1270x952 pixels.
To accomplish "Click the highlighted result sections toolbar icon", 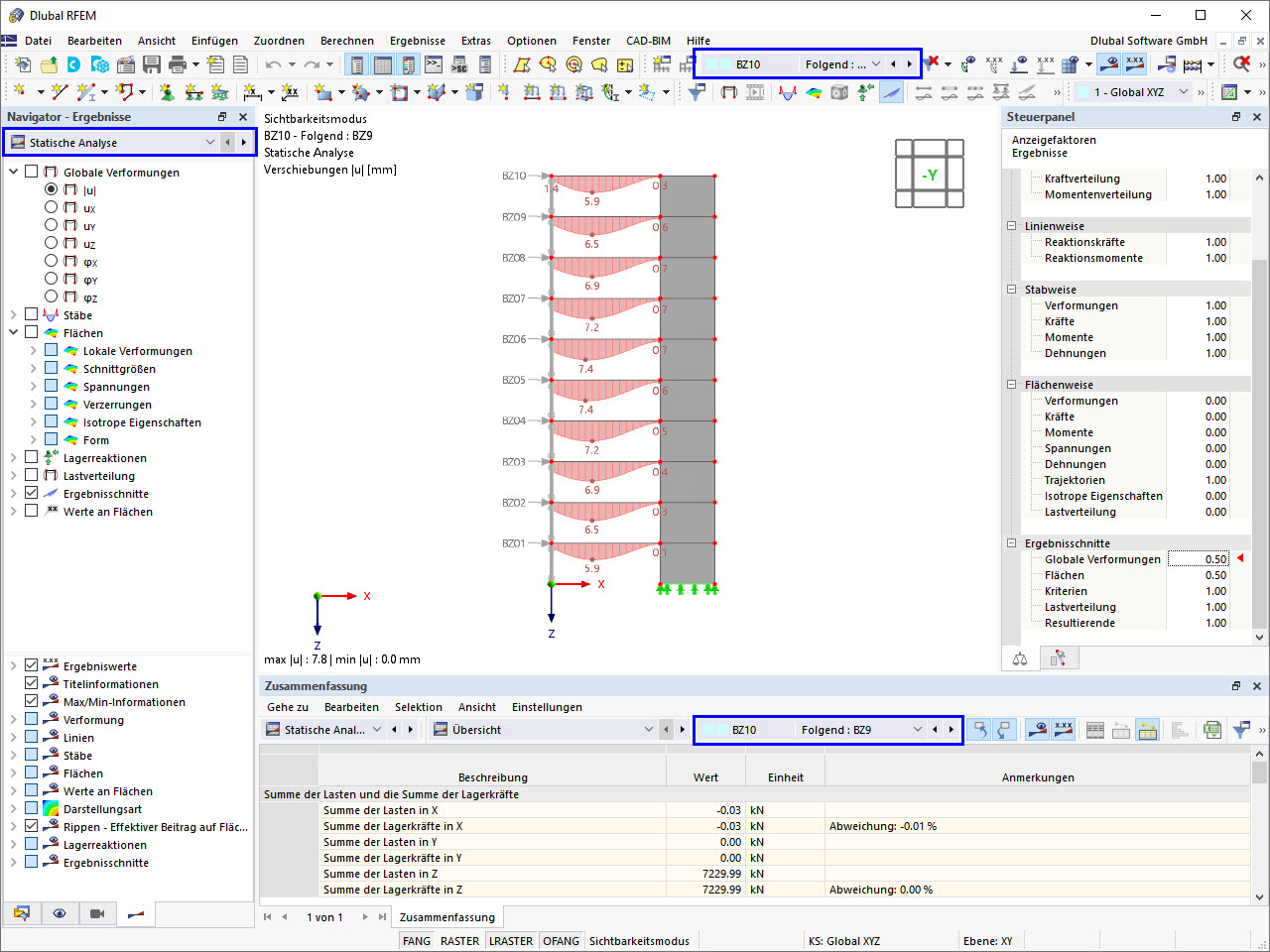I will pos(892,92).
